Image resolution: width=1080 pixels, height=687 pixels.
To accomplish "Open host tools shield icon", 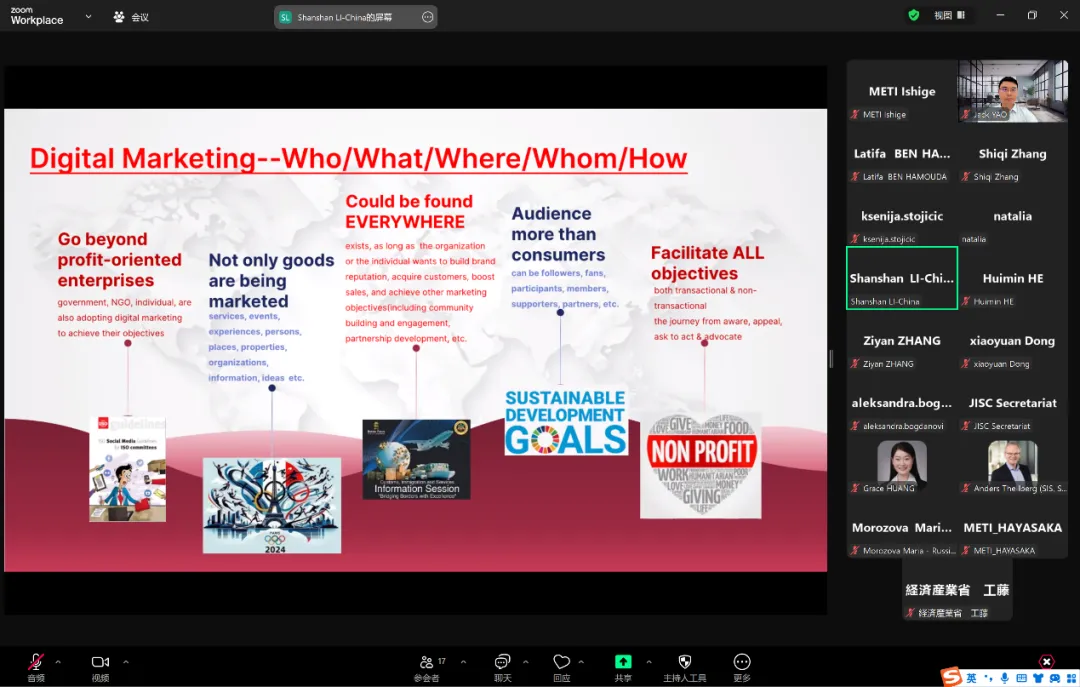I will click(x=685, y=666).
